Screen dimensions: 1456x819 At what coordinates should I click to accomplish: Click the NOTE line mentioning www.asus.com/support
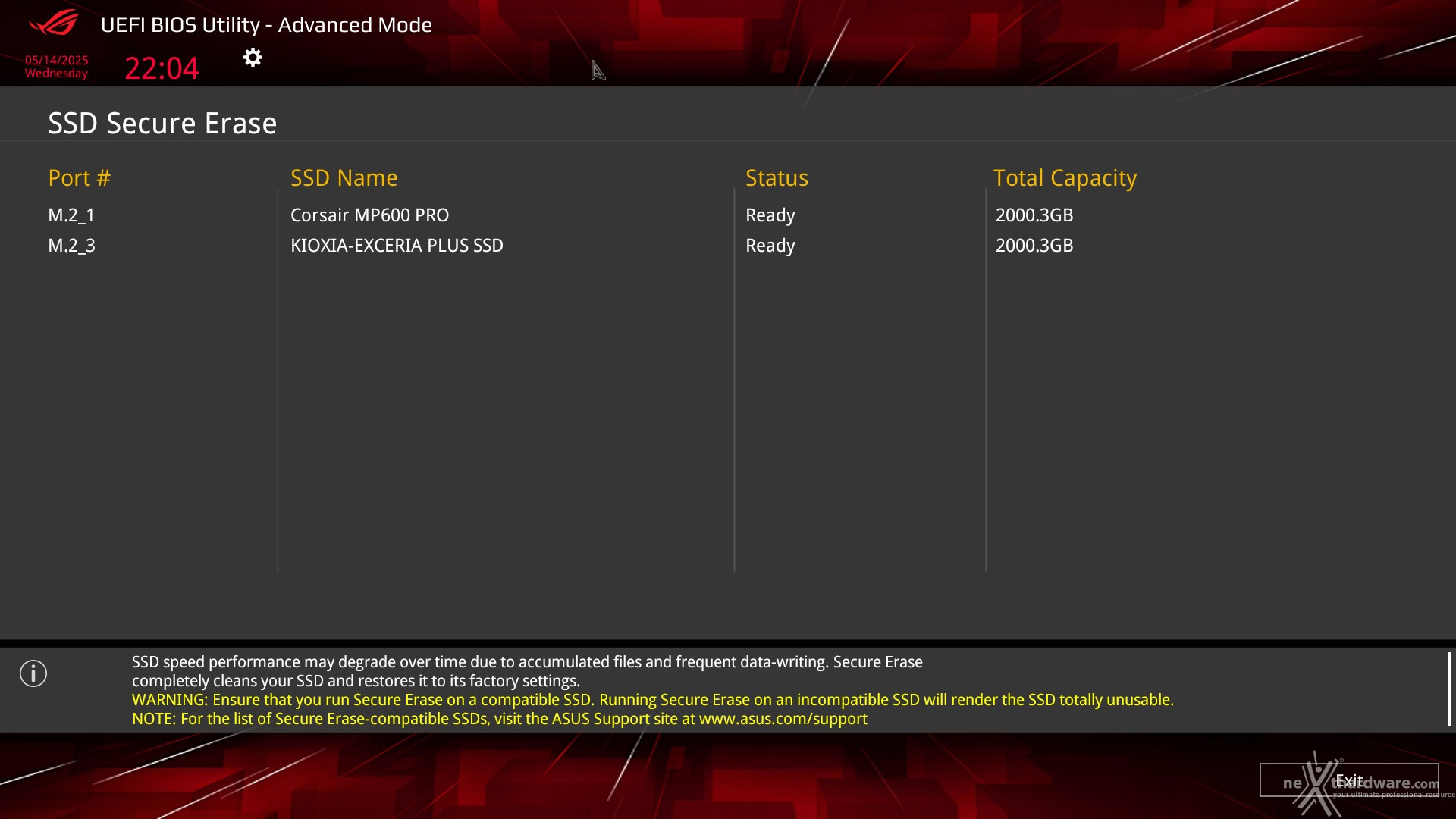point(499,719)
